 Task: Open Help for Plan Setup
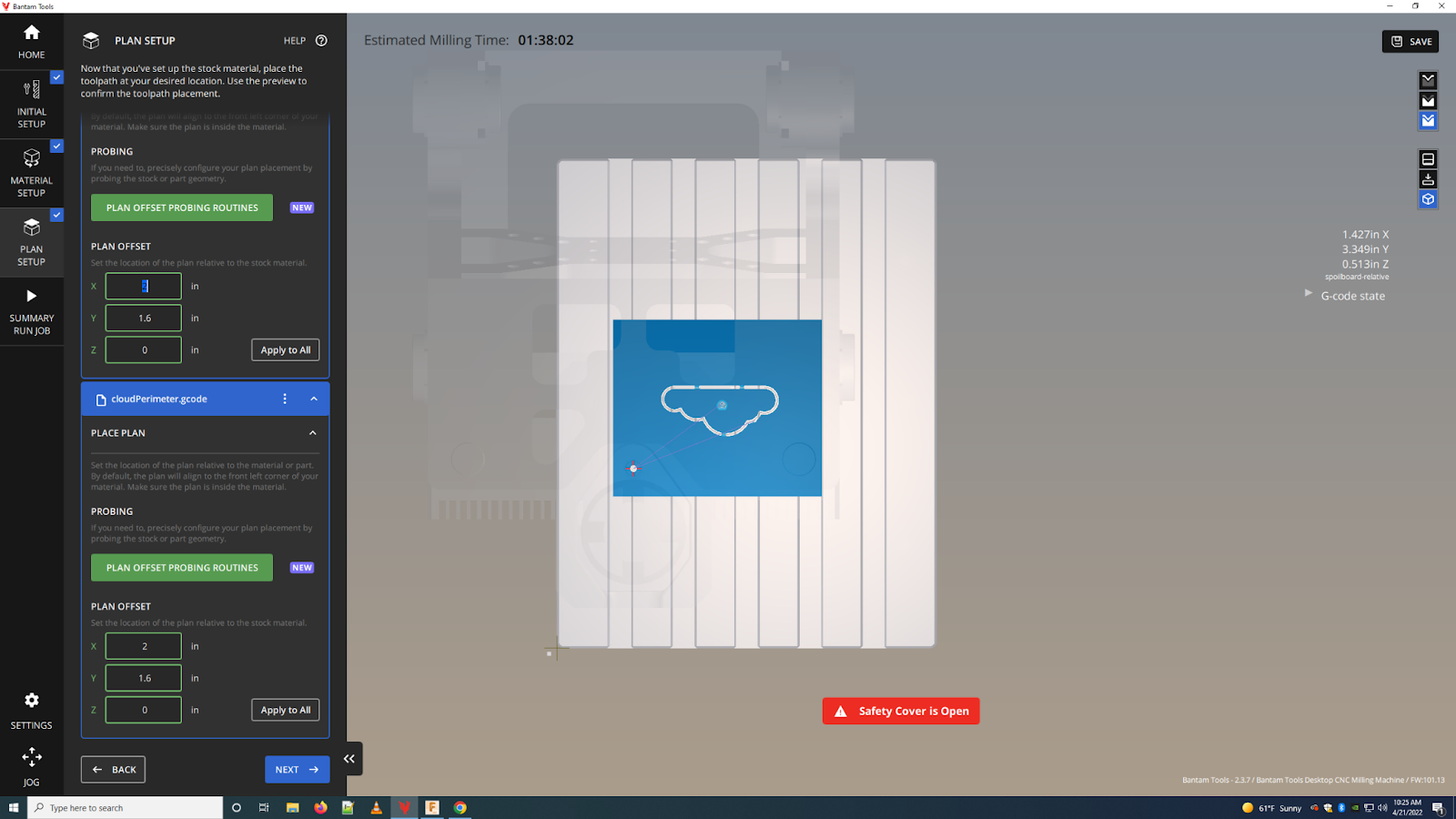pos(305,41)
